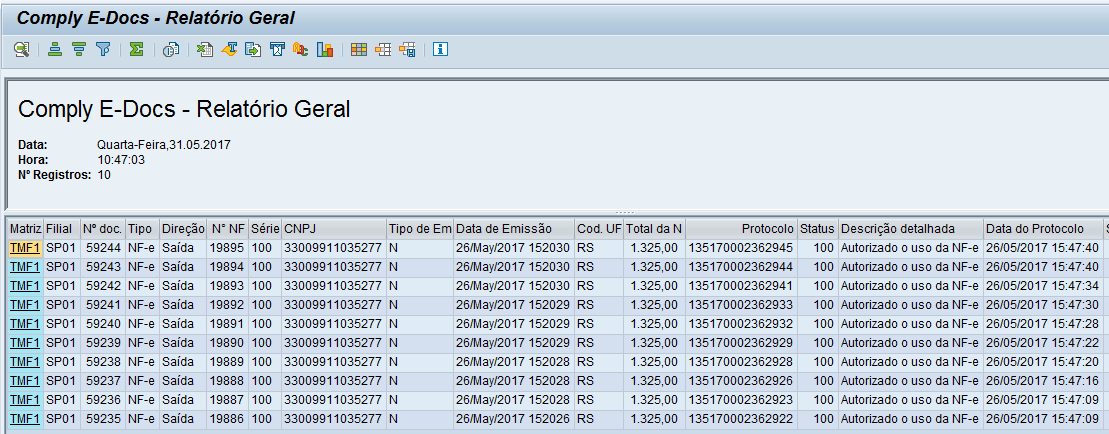
Task: Open the information 'i' icon
Action: [x=441, y=49]
